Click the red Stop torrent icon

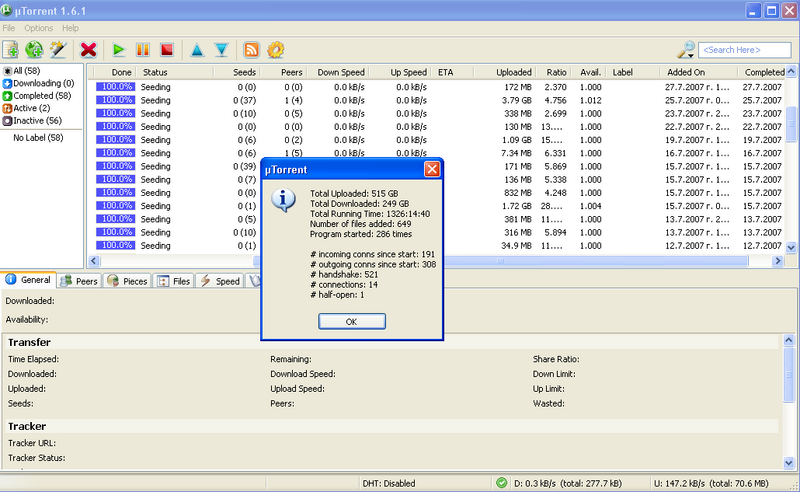(x=167, y=50)
